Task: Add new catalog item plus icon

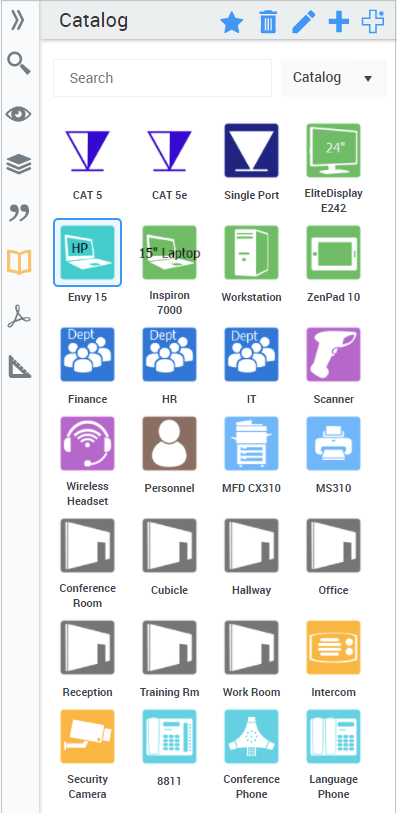Action: 339,22
